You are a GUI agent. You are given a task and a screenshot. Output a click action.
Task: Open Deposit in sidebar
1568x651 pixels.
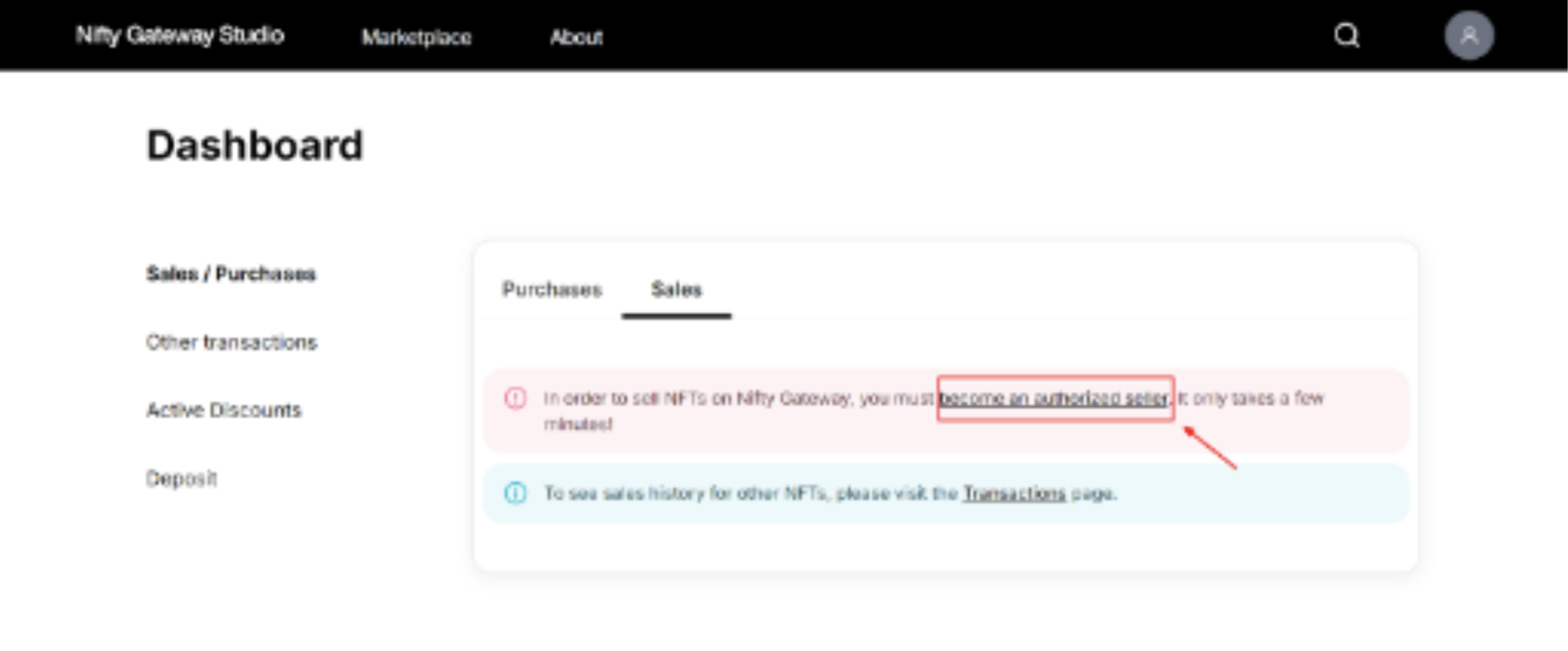point(181,478)
